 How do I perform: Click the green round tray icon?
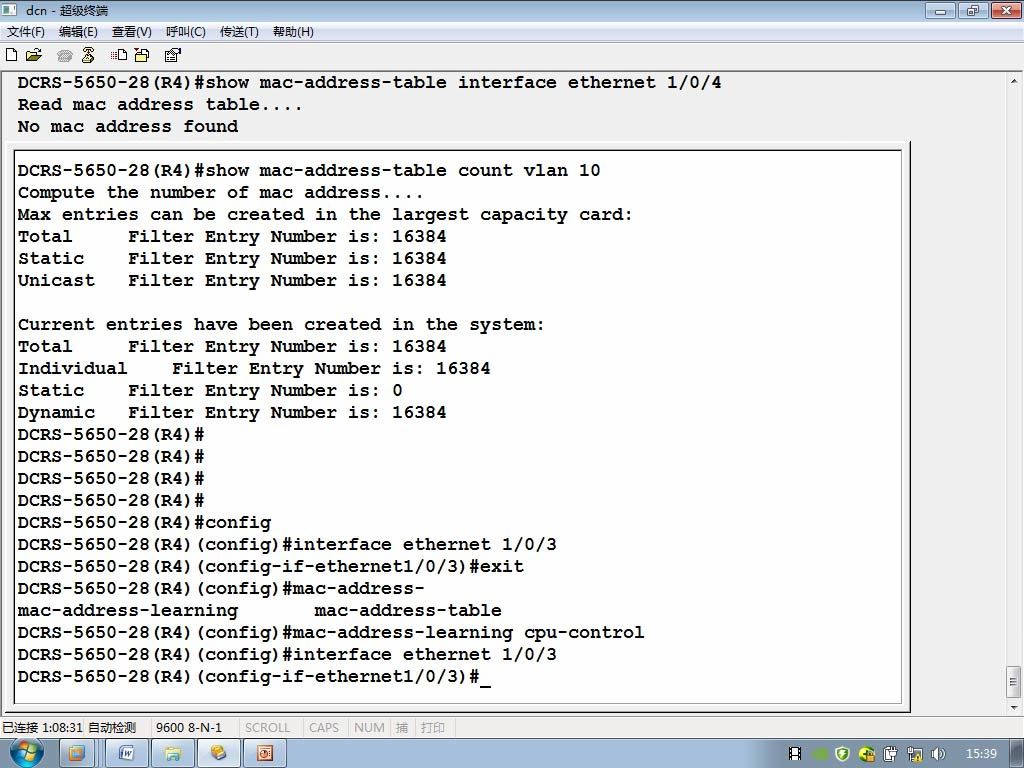[x=820, y=754]
